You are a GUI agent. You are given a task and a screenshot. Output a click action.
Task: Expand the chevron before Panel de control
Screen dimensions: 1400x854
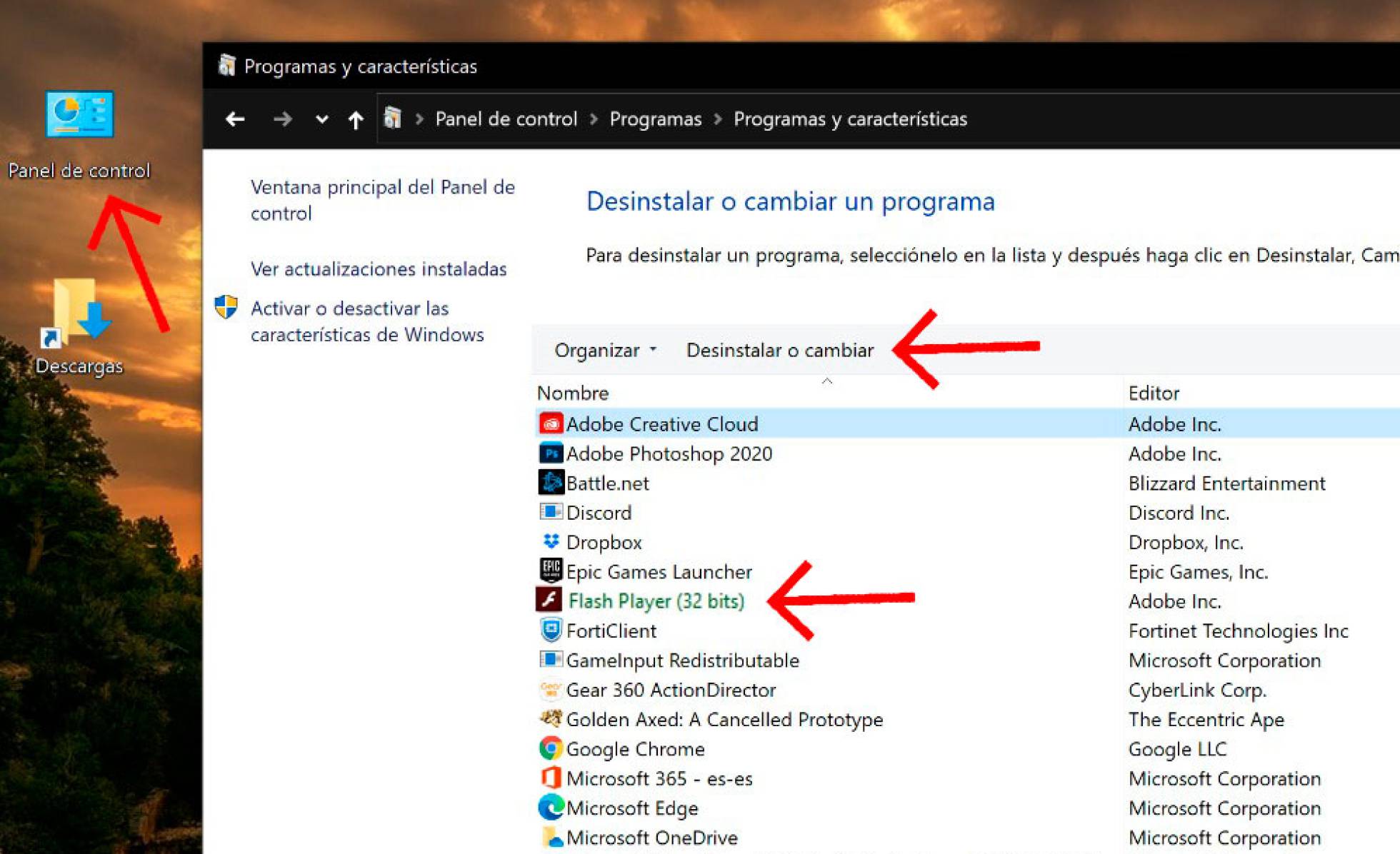420,119
